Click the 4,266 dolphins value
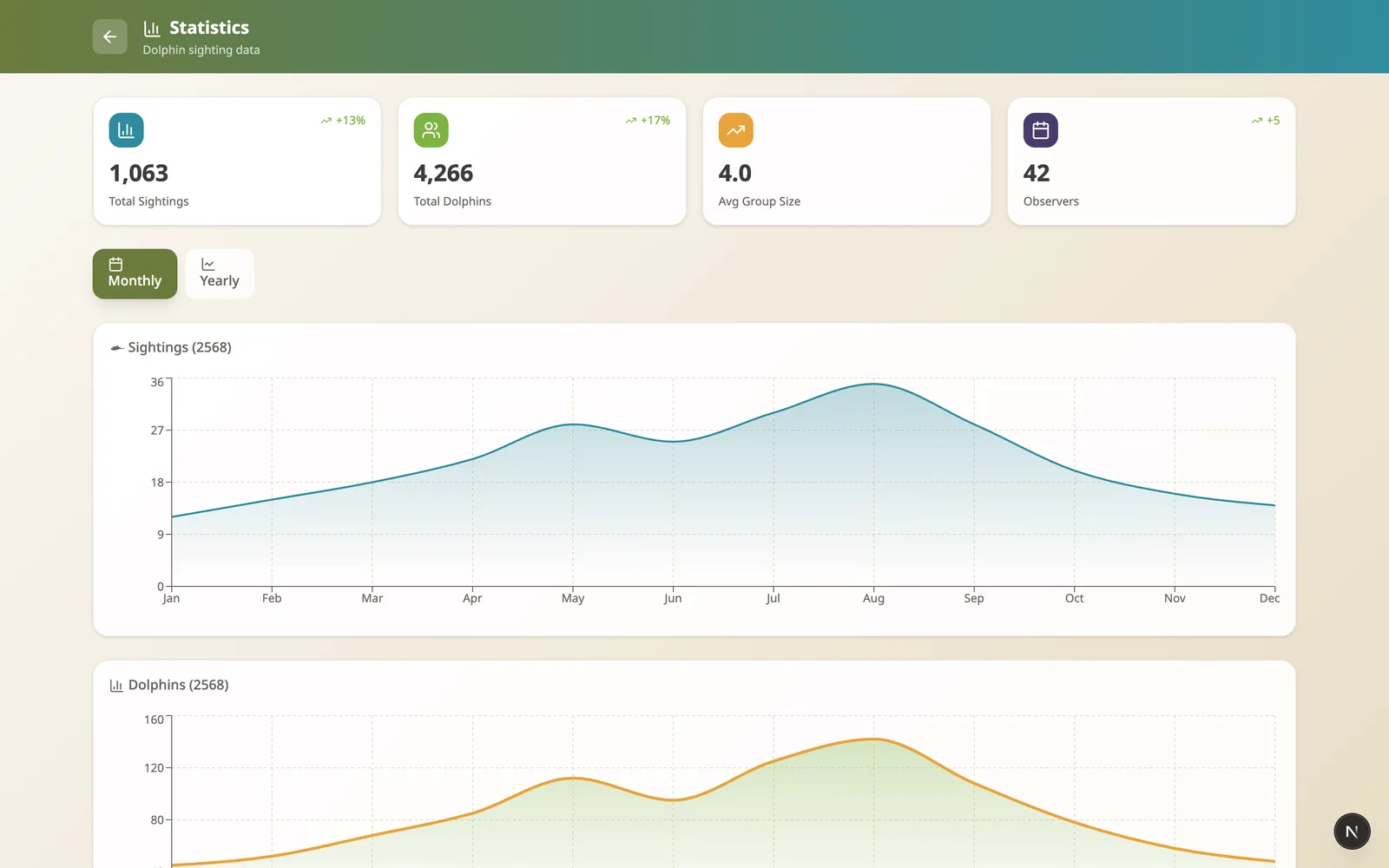The width and height of the screenshot is (1389, 868). point(444,174)
